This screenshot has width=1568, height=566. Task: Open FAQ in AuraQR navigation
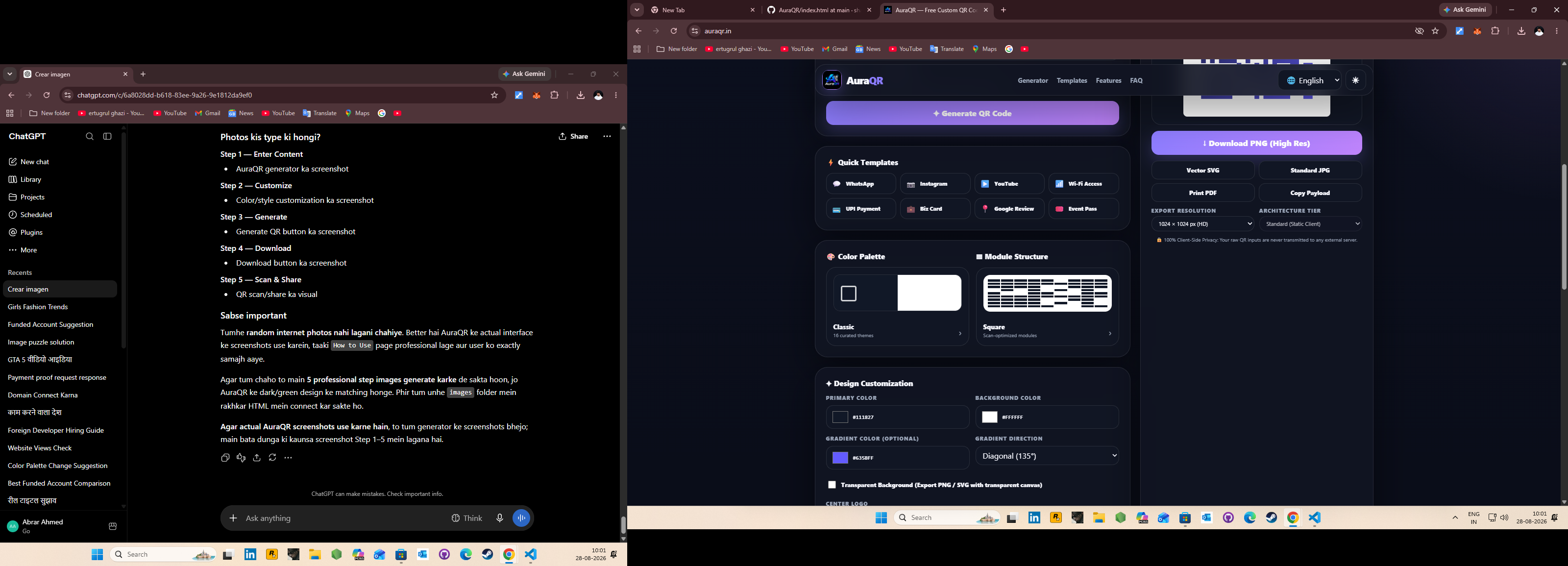click(1136, 80)
